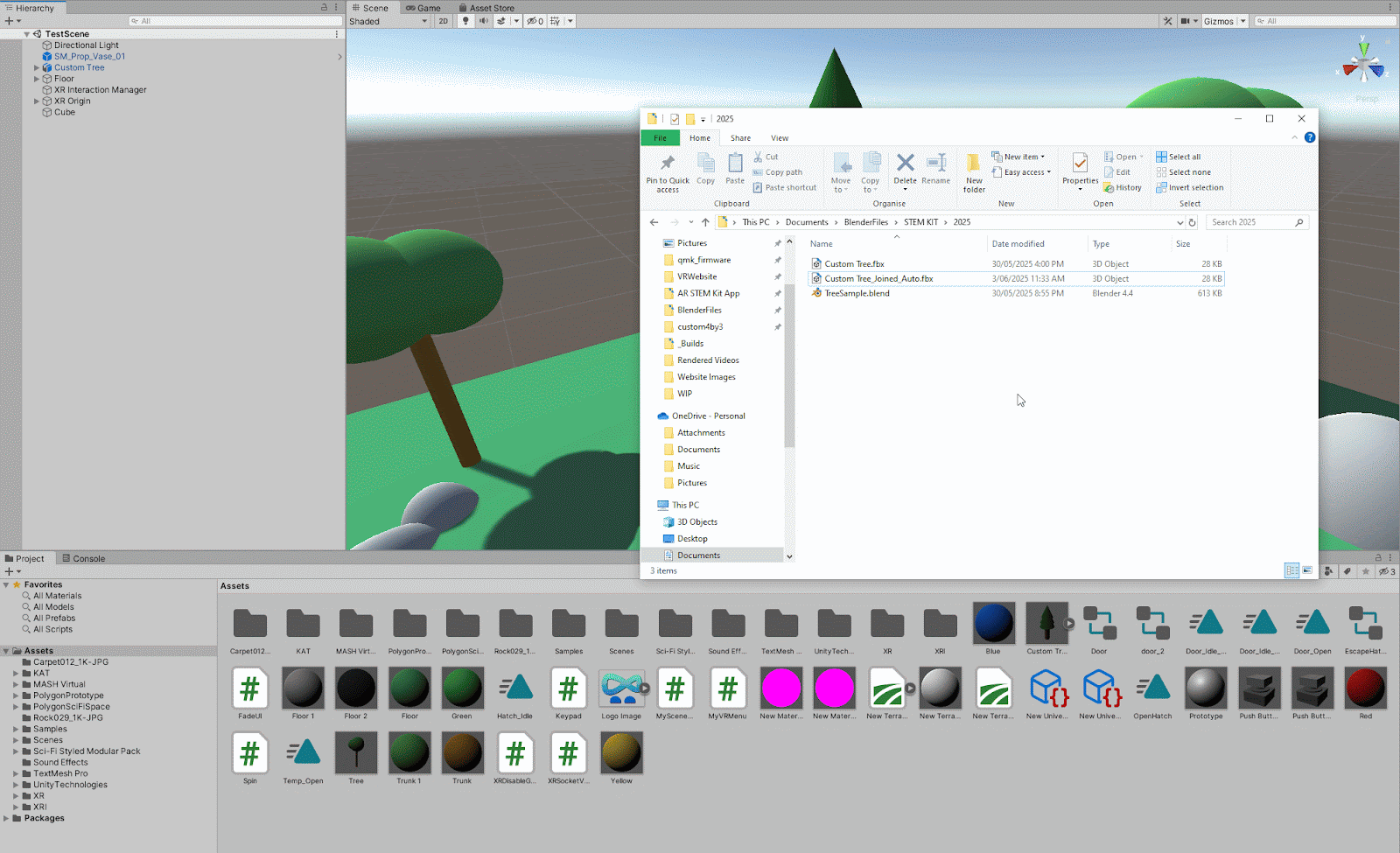Click the scene orientation gizmo

[x=1363, y=65]
